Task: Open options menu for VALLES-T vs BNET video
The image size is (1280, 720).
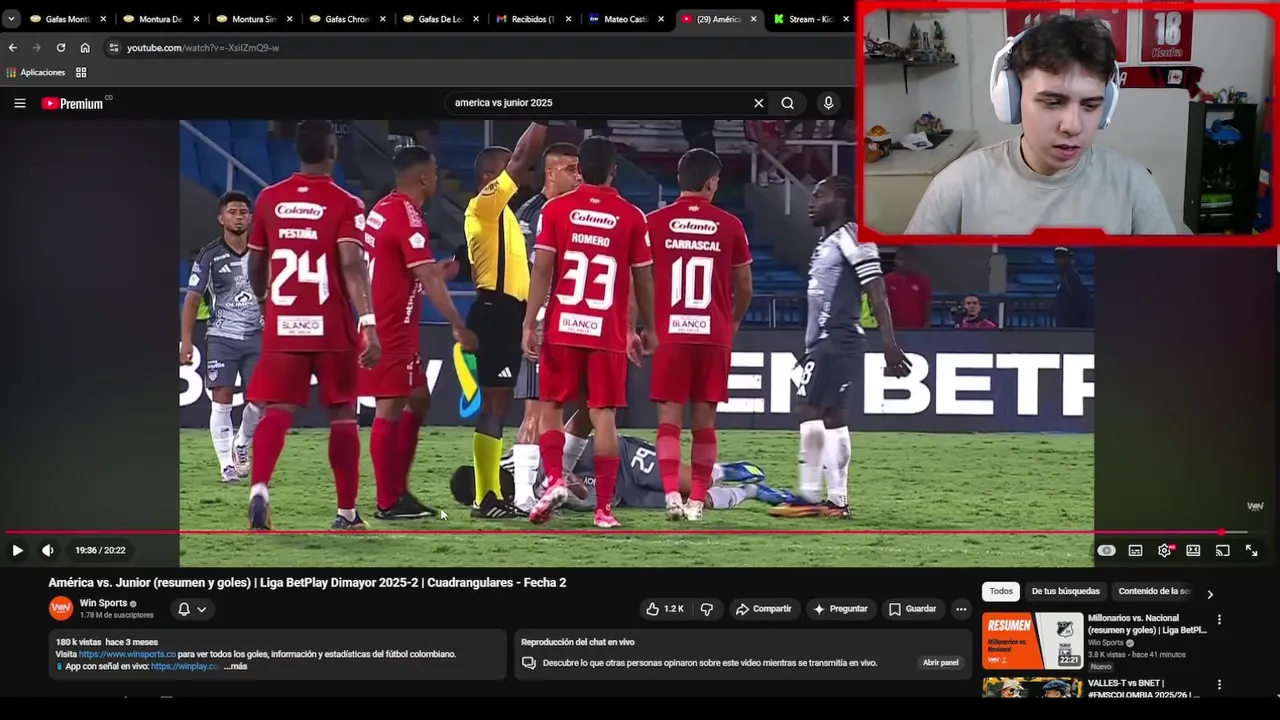Action: 1219,685
